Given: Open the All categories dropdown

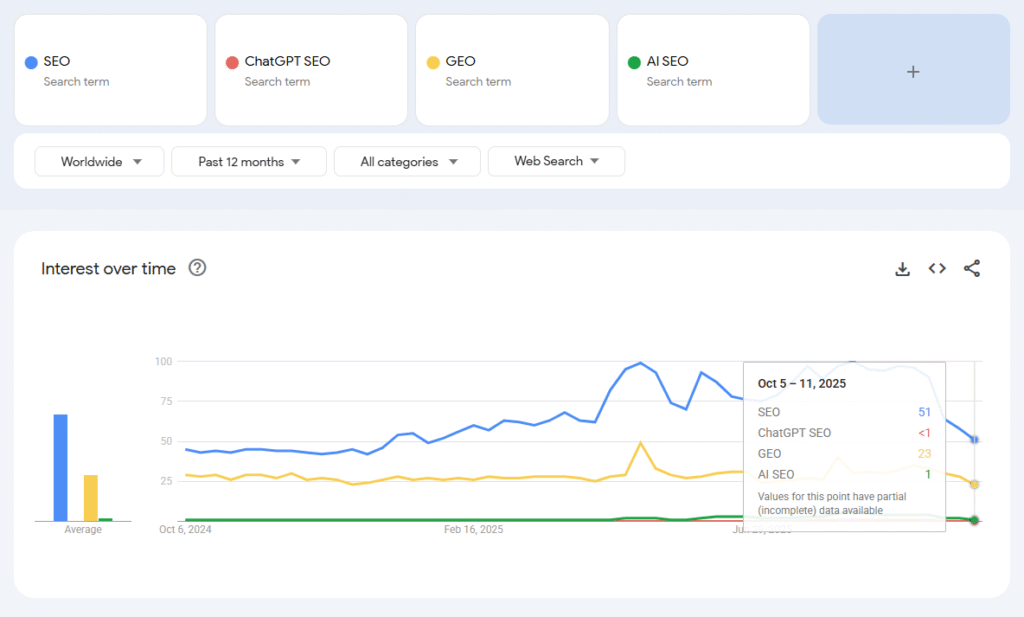Looking at the screenshot, I should pyautogui.click(x=408, y=161).
